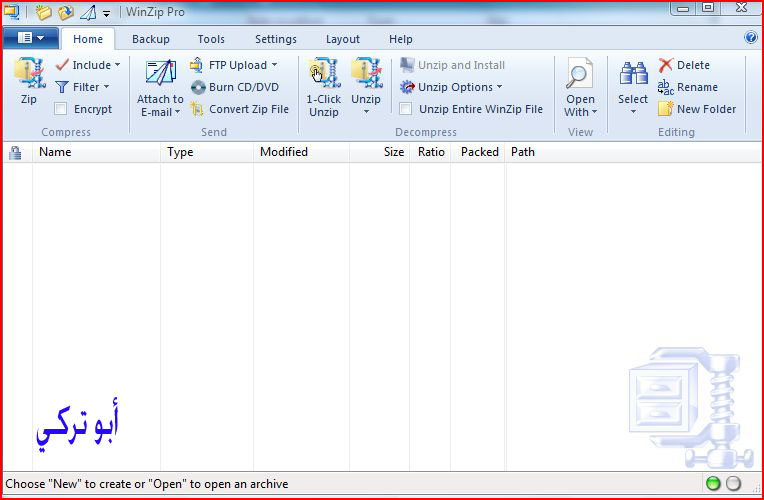Click the green status light
764x500 pixels.
pos(713,483)
